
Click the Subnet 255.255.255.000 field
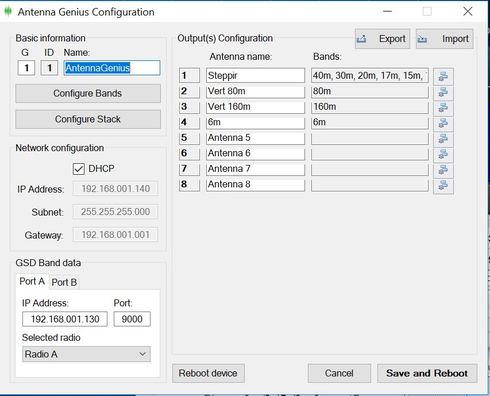(115, 212)
